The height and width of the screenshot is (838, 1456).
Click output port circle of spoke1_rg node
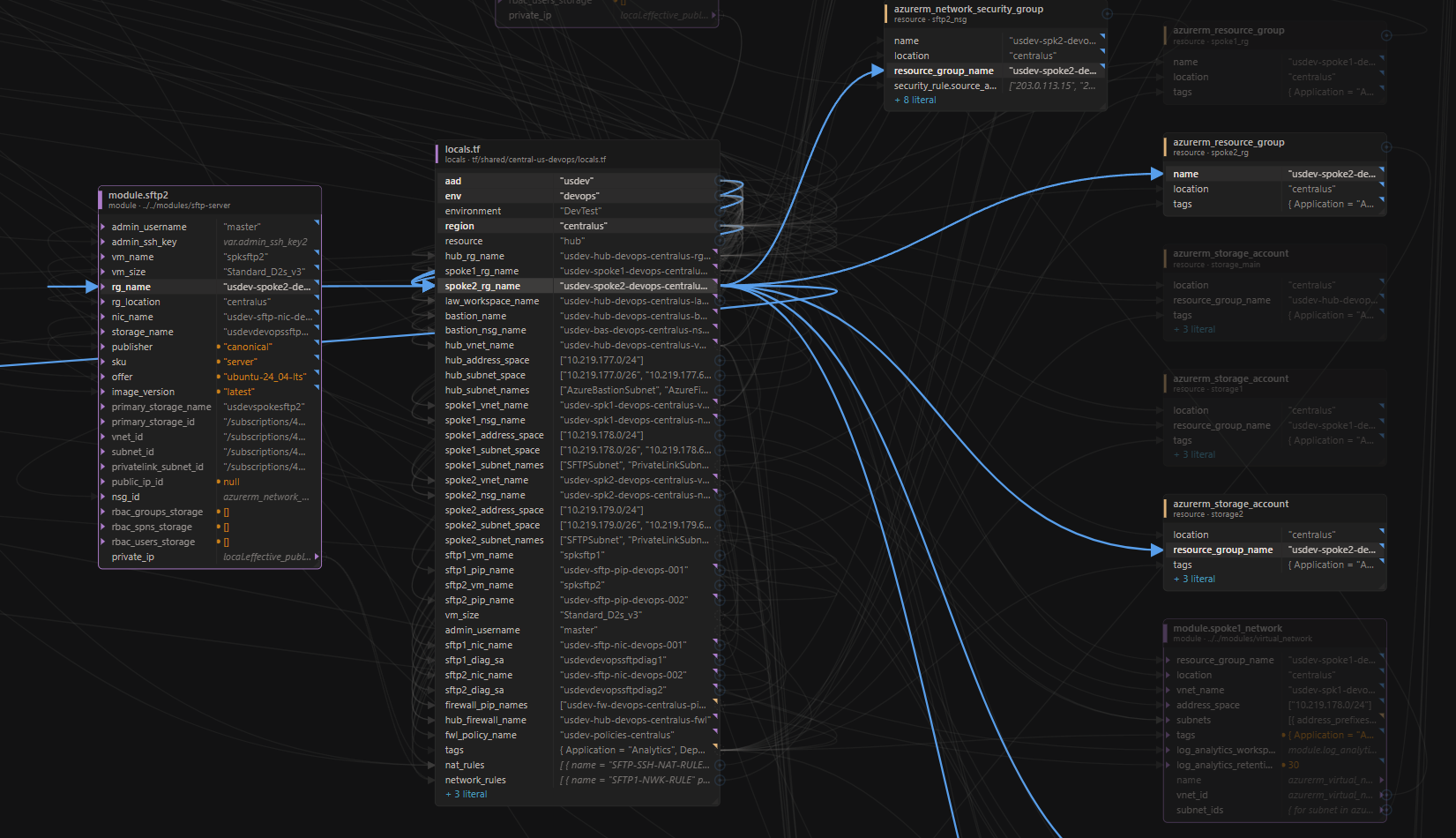1385,35
